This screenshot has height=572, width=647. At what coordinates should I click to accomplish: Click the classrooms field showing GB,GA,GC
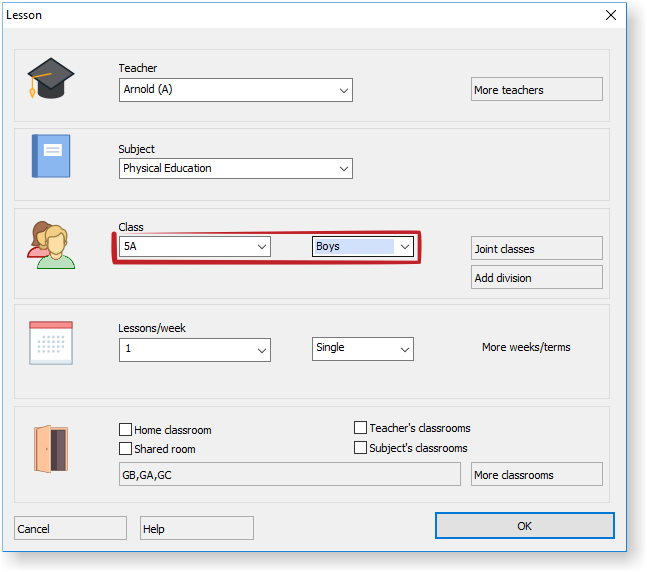[289, 475]
